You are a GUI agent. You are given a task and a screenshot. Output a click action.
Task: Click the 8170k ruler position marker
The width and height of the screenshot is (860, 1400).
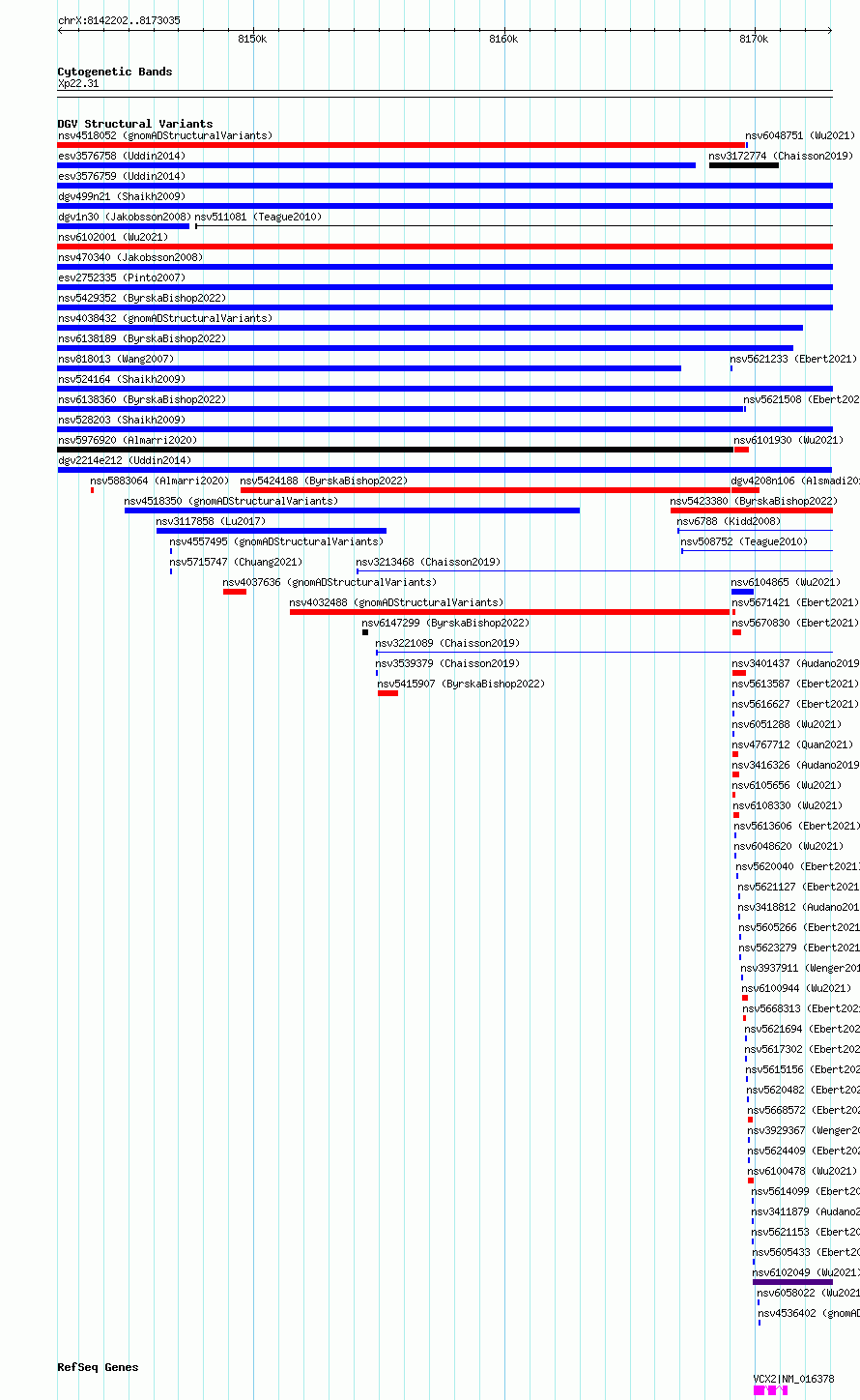754,39
